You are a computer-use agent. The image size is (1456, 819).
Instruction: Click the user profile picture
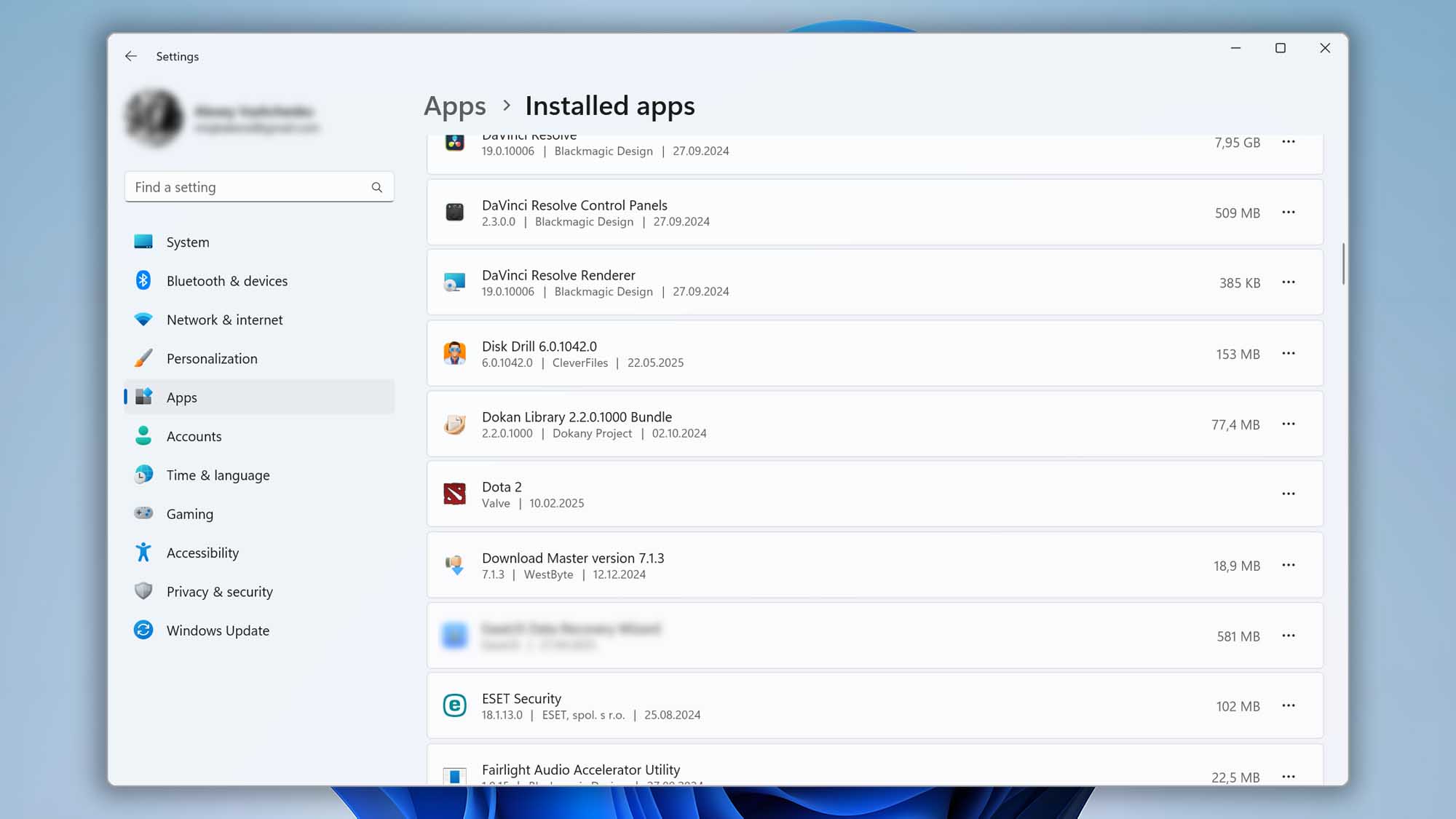tap(154, 117)
